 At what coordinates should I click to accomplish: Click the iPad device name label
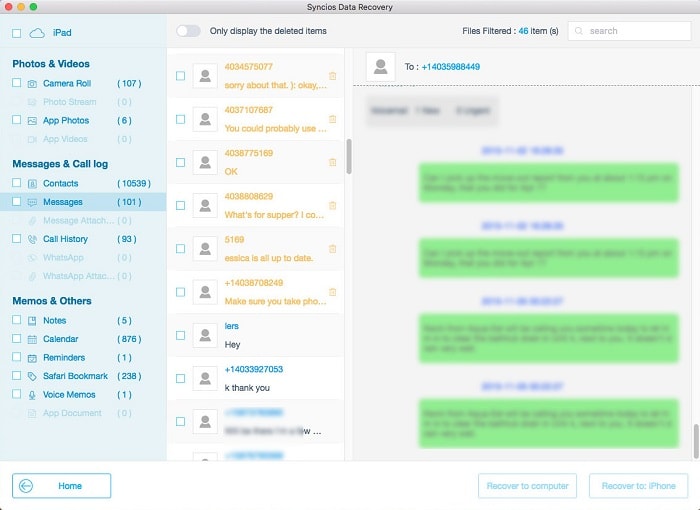62,33
